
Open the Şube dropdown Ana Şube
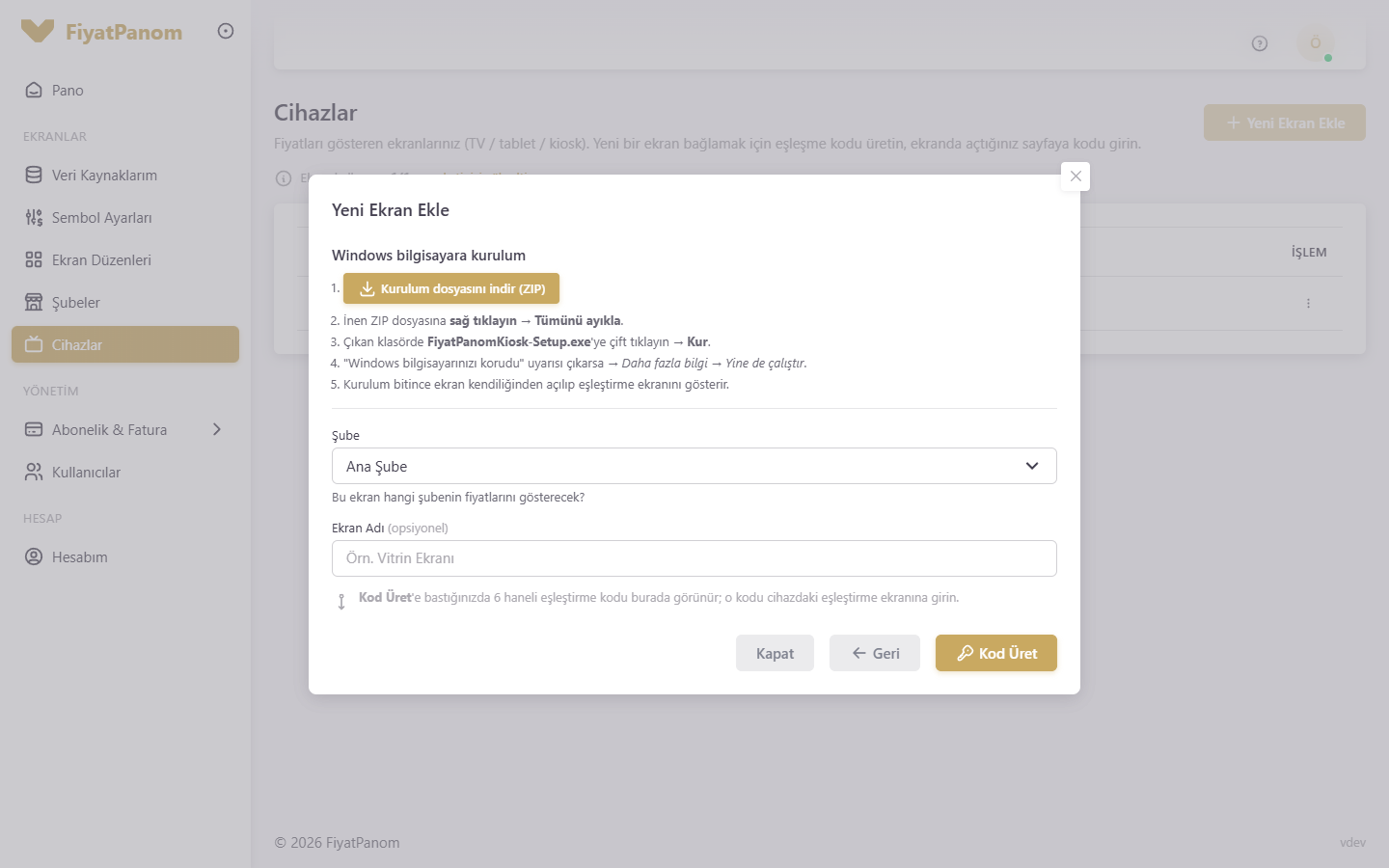694,466
